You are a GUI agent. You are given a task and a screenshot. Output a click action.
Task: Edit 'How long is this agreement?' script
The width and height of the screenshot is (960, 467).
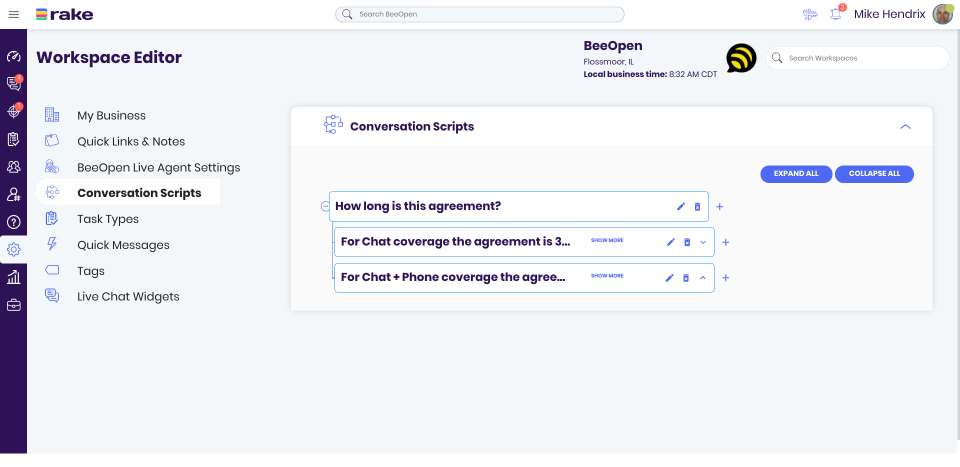tap(681, 207)
